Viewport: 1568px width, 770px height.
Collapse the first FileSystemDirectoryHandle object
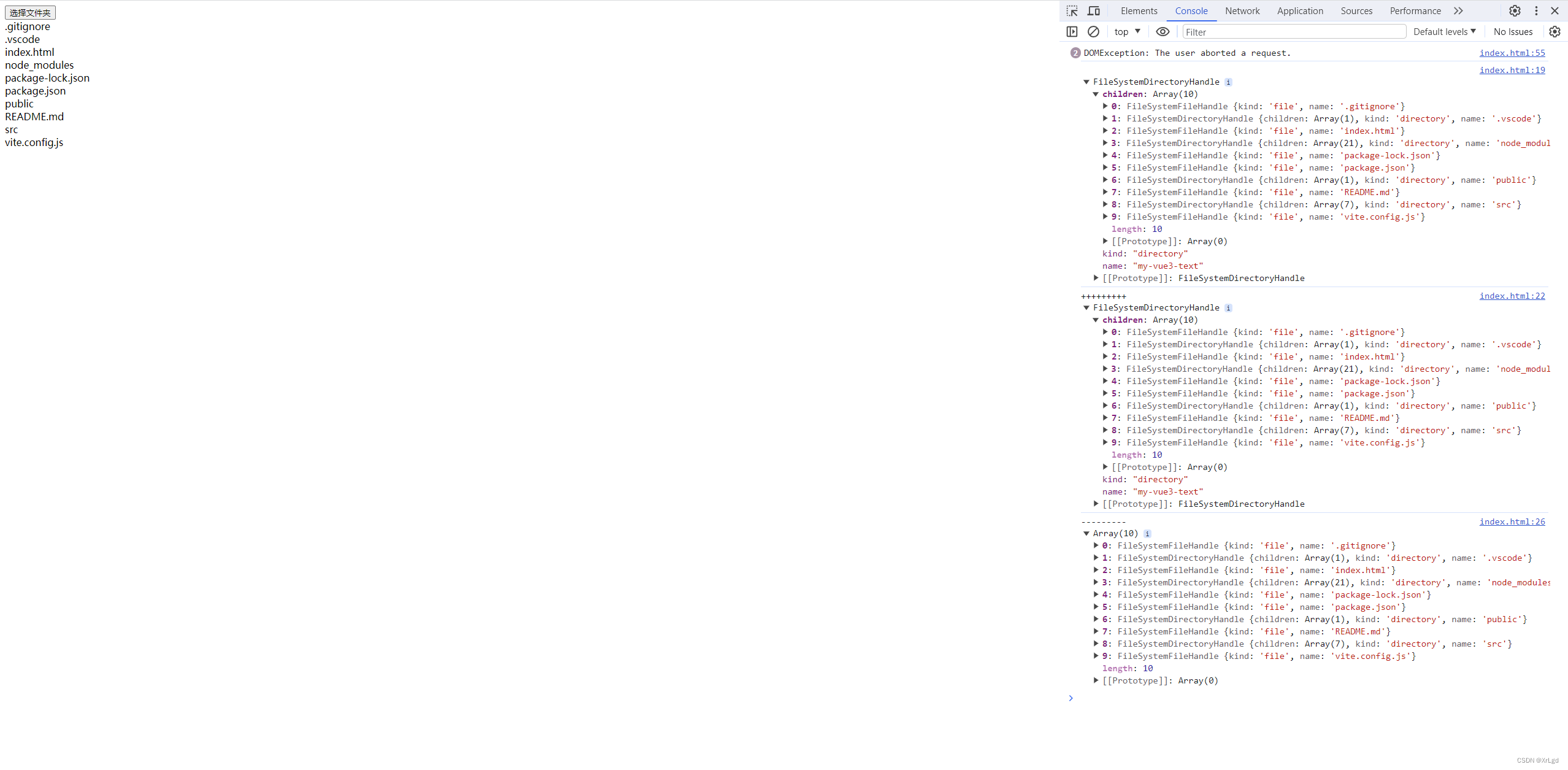tap(1086, 82)
